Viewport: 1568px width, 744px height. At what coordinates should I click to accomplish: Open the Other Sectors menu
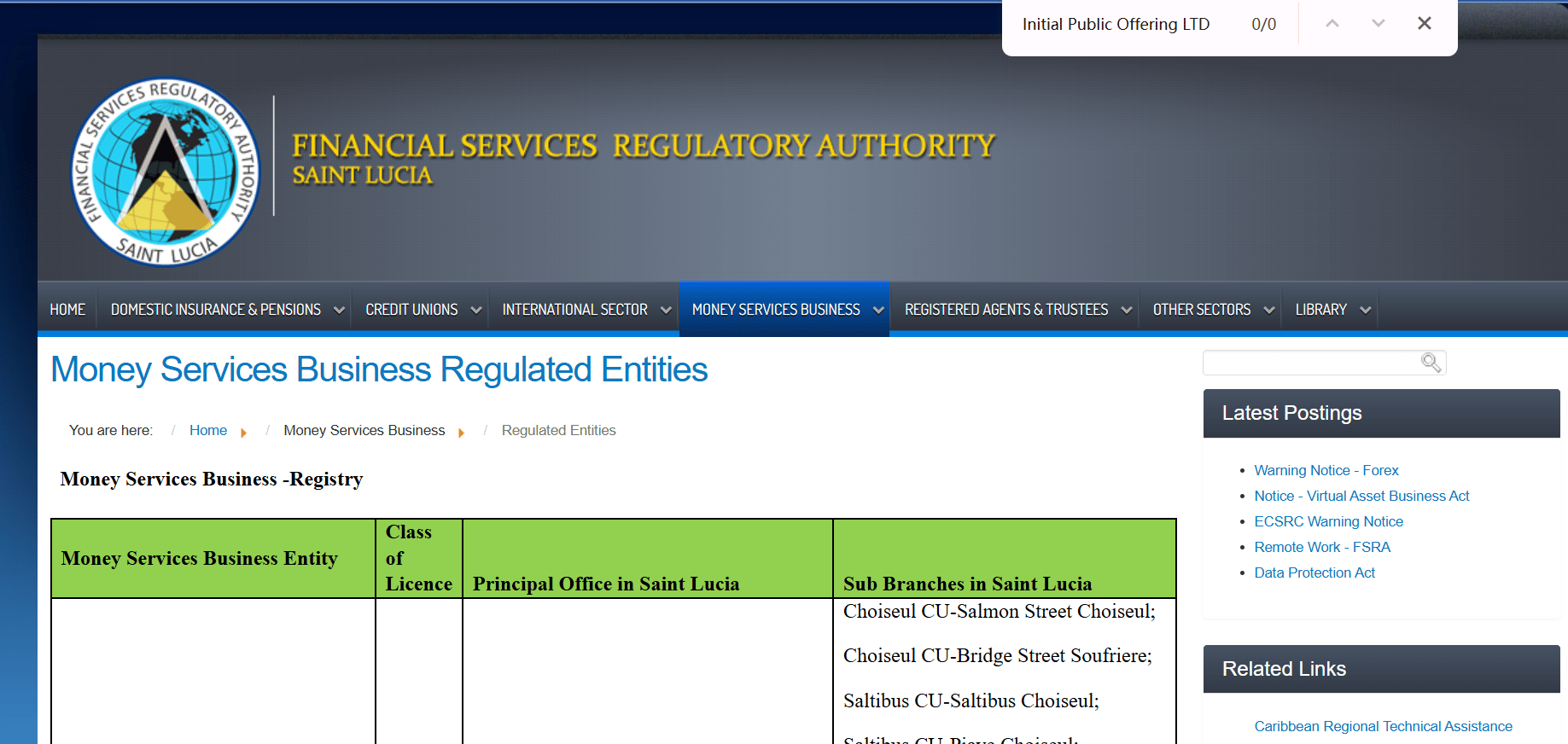(x=1202, y=310)
